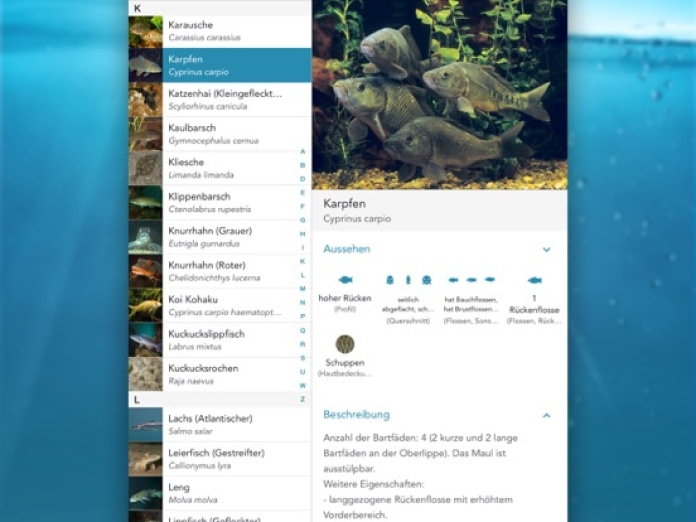696x522 pixels.
Task: Click the middle Querschnitt cross-section icon
Action: (x=408, y=280)
